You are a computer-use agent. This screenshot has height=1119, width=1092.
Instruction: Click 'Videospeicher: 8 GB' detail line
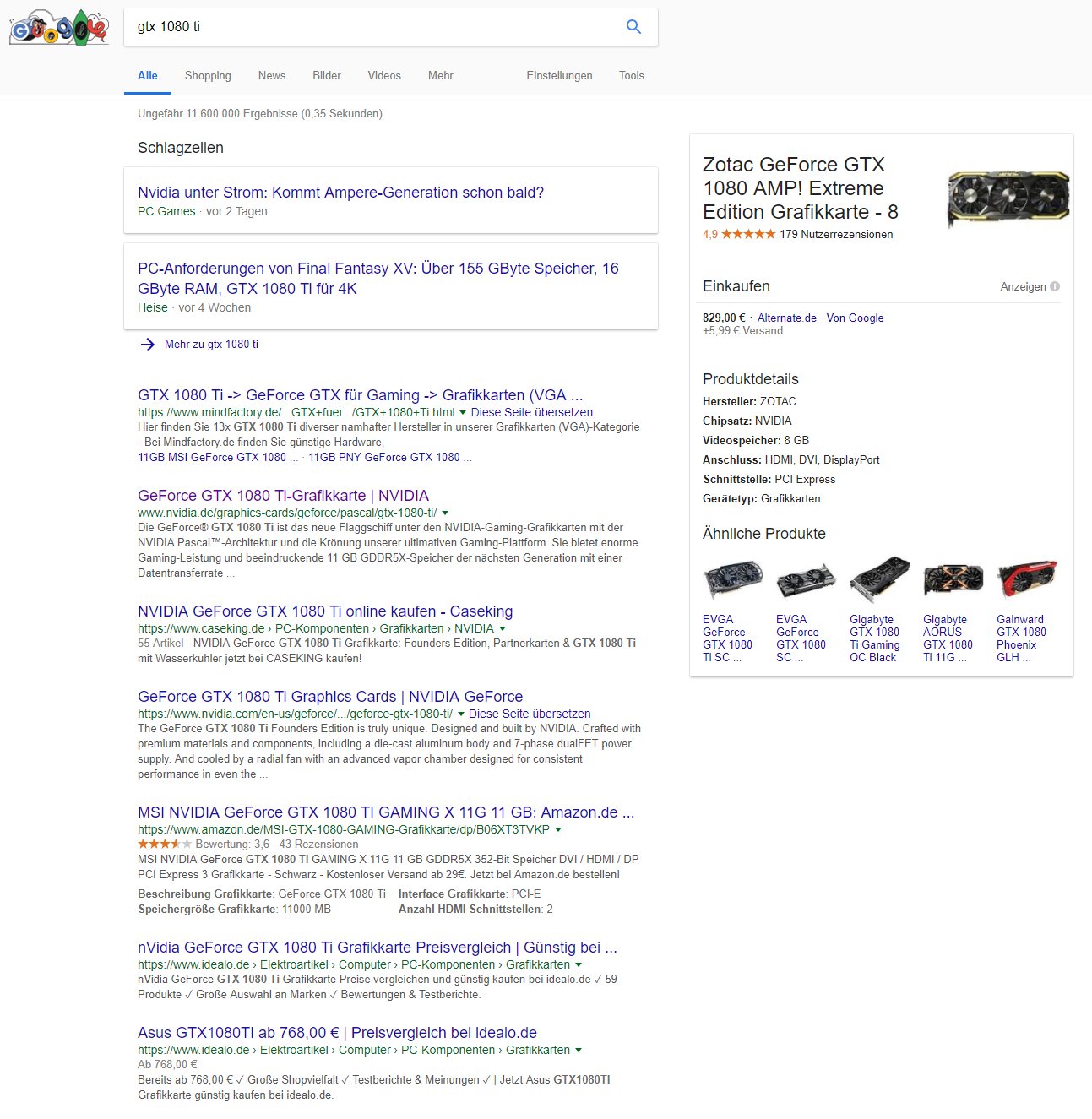tap(756, 441)
